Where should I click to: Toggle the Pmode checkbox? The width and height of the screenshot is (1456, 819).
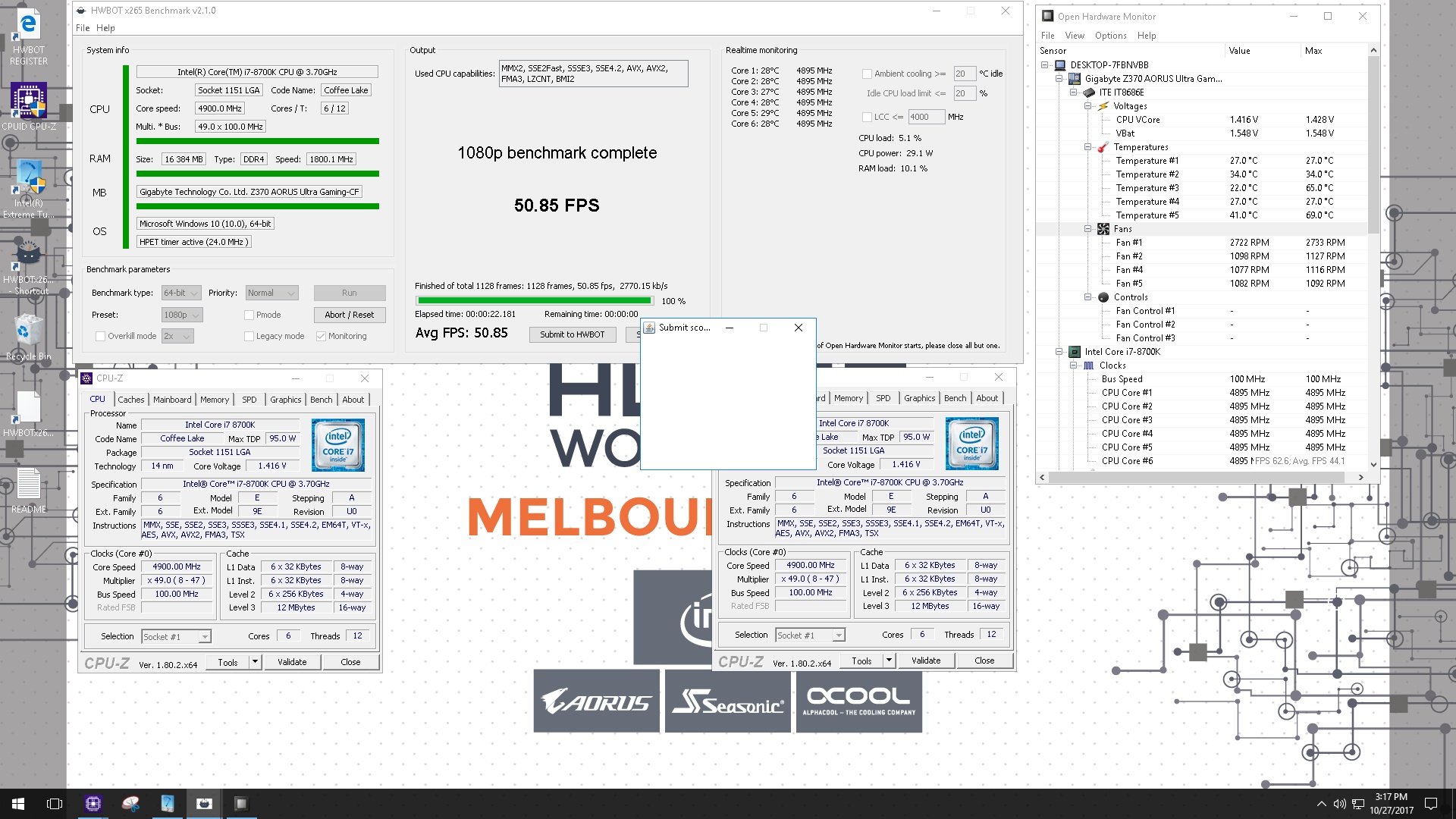click(249, 315)
